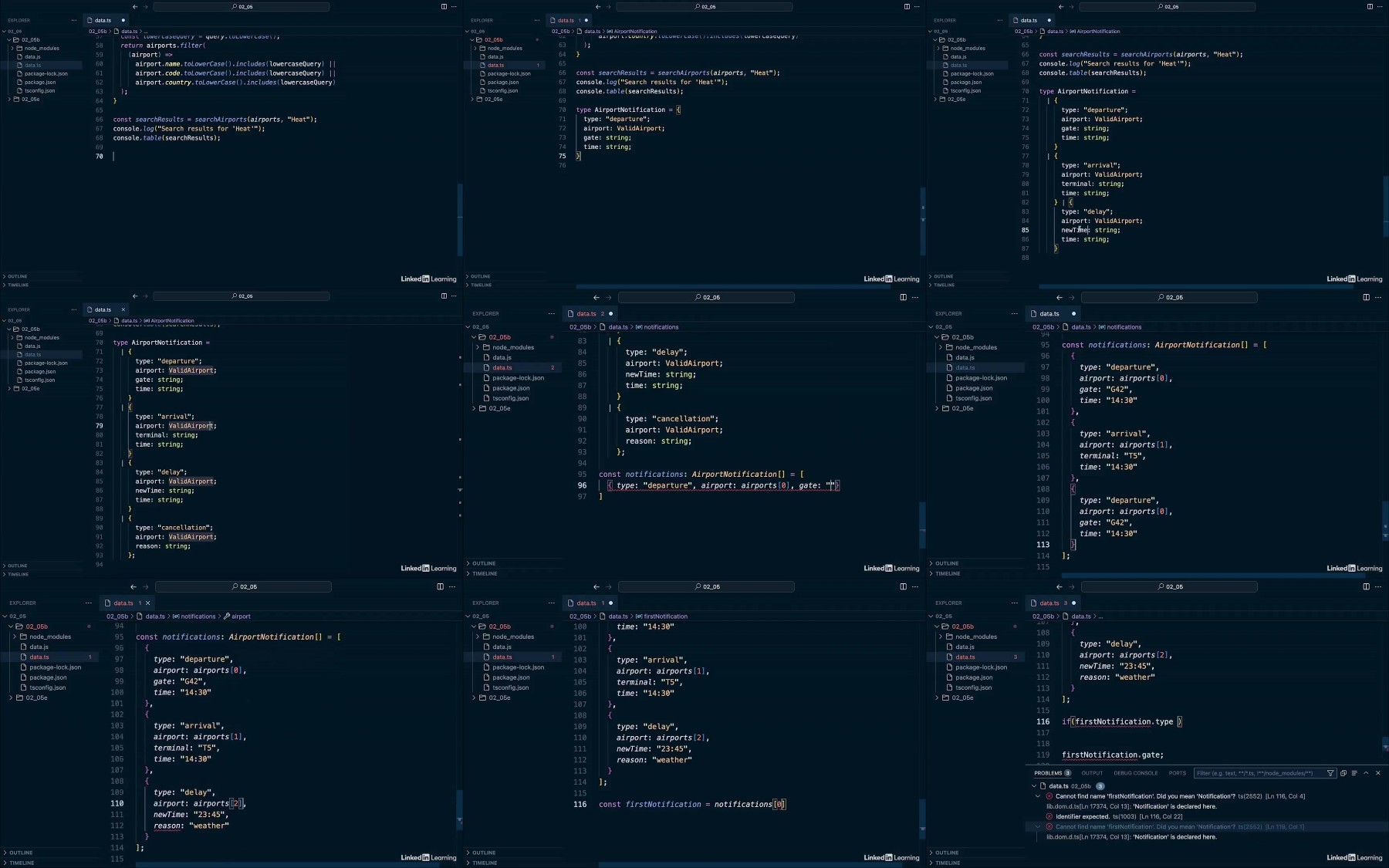Open Explorer ellipsis menu in frame with active line 85
1389x868 pixels.
coord(999,20)
